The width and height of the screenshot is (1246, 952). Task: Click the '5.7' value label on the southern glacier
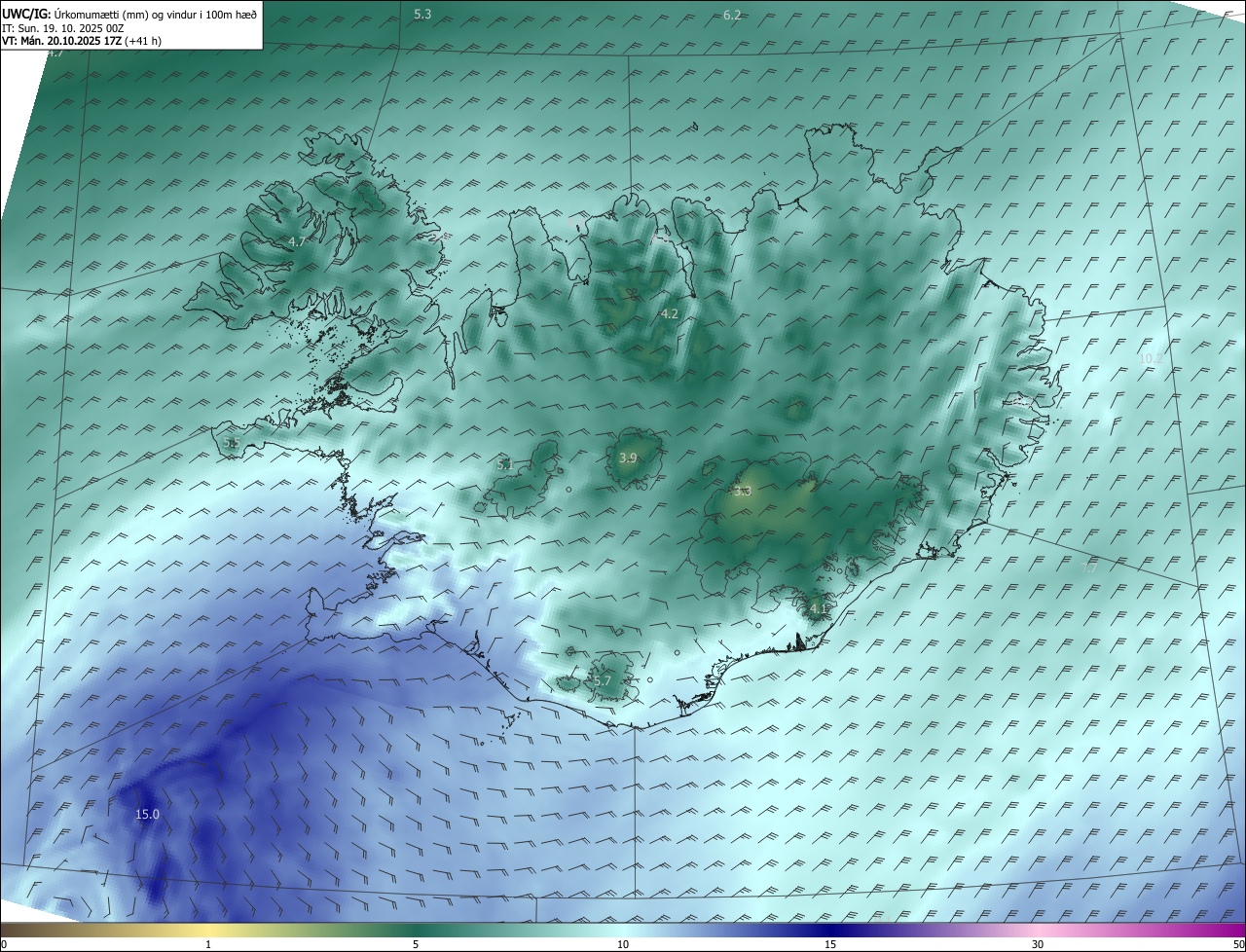(602, 680)
